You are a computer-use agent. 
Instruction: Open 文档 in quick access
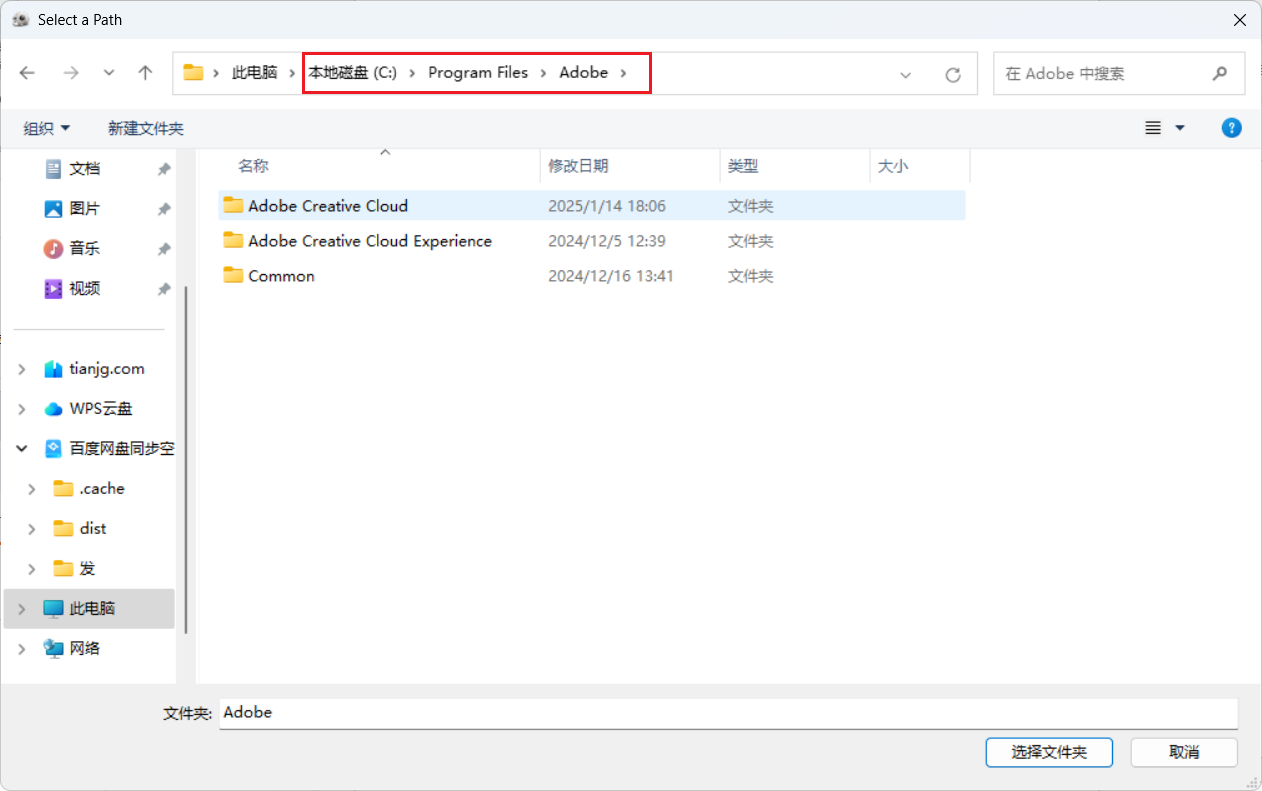point(84,169)
